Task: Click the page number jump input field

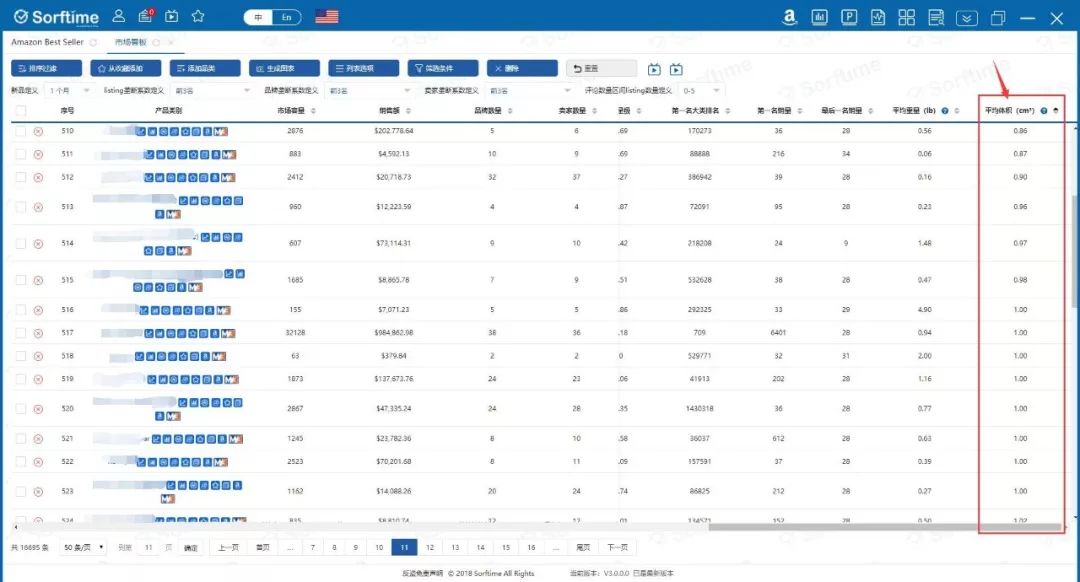Action: [148, 548]
